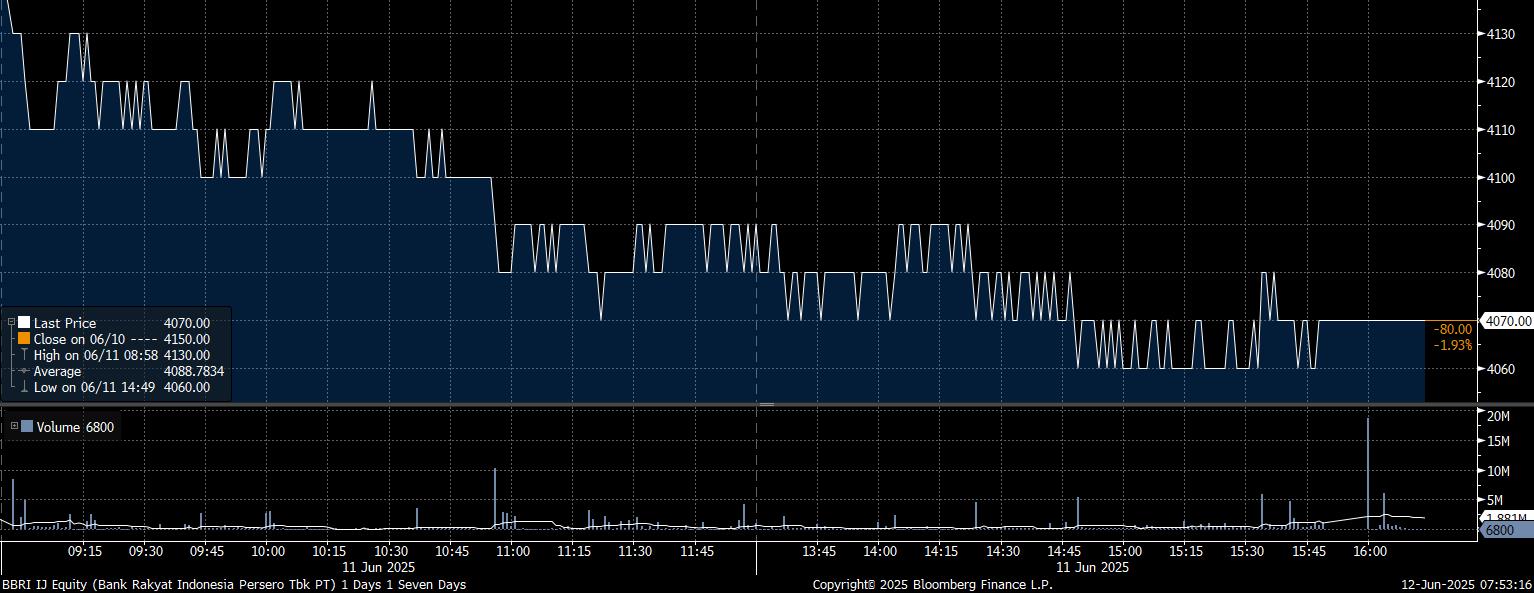Click the 09:15 time axis label

[x=84, y=551]
